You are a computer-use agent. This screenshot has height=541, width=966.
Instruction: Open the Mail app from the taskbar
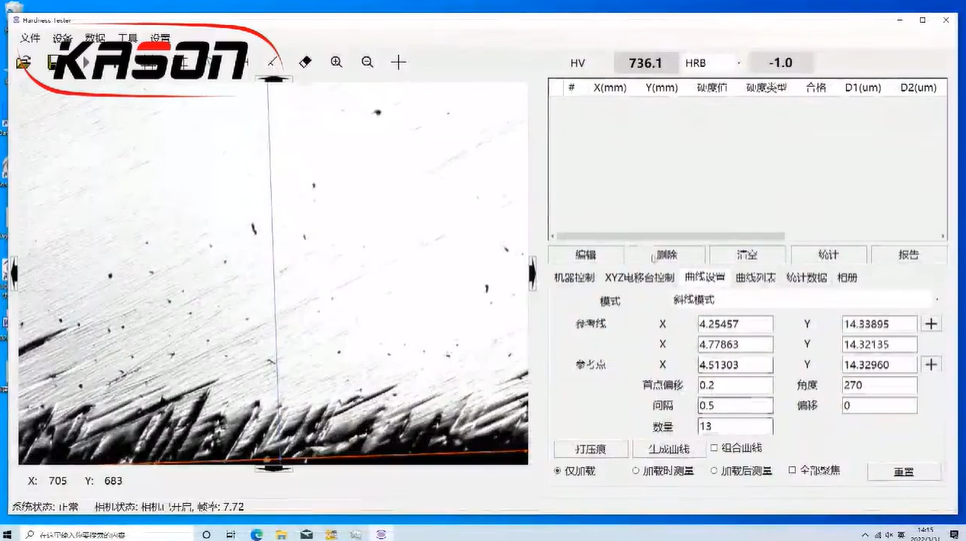click(306, 534)
